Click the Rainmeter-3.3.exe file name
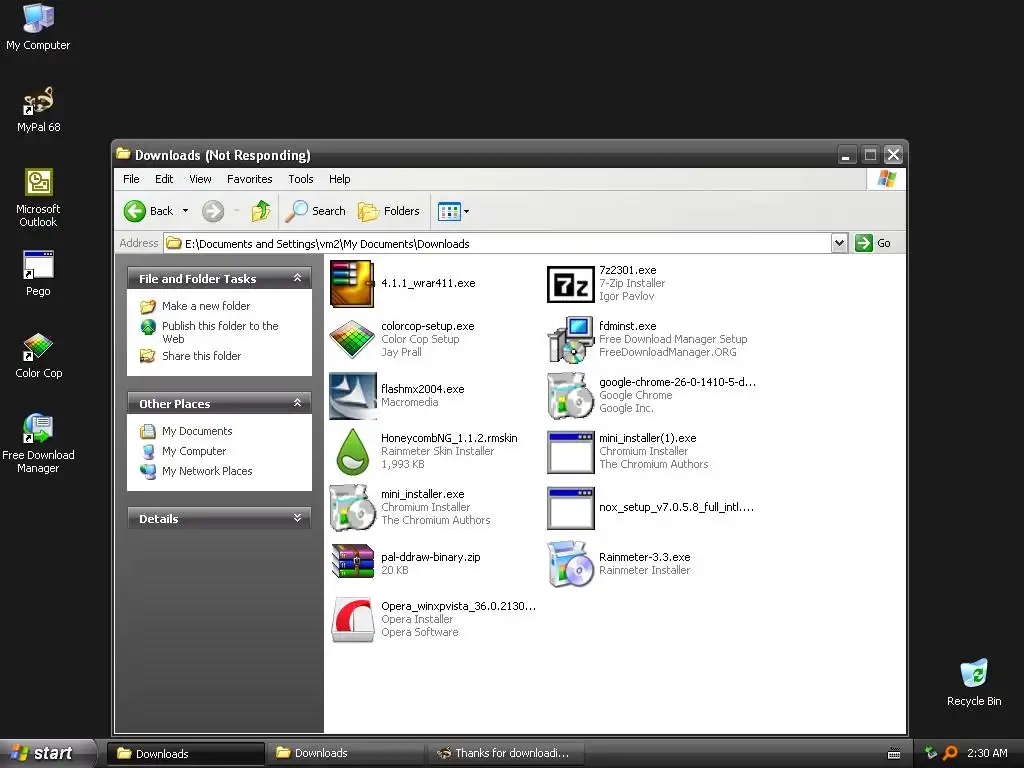The image size is (1024, 768). [x=645, y=557]
